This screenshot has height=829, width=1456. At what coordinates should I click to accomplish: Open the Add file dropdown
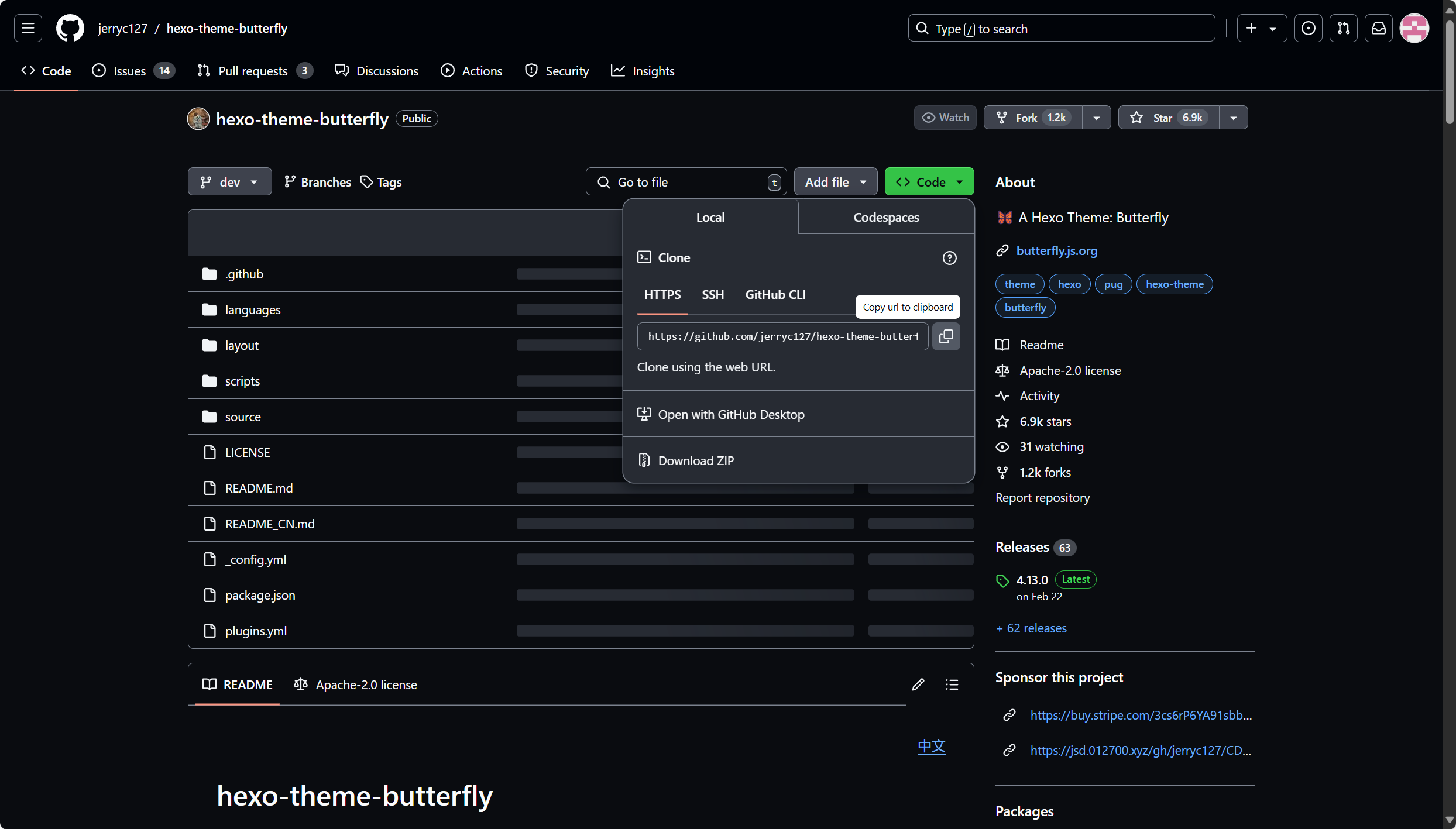pos(836,182)
